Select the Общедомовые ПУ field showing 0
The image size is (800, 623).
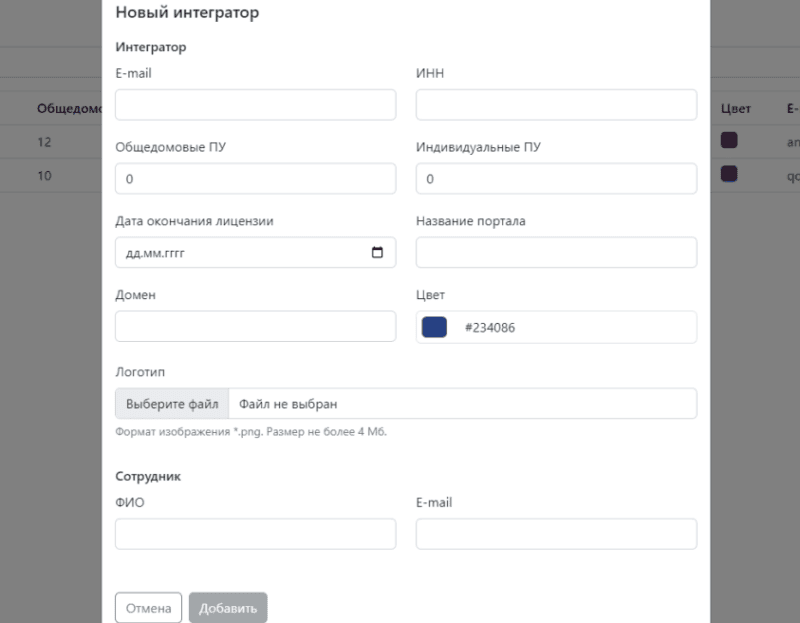pyautogui.click(x=255, y=178)
